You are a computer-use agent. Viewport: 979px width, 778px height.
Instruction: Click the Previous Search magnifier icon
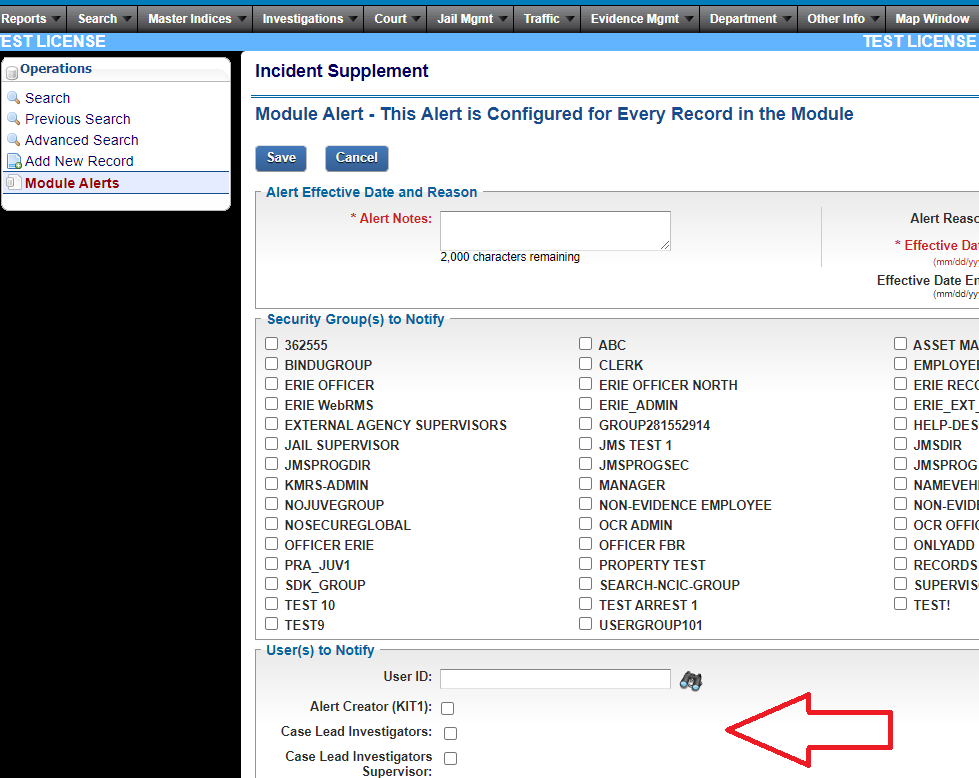(x=16, y=119)
